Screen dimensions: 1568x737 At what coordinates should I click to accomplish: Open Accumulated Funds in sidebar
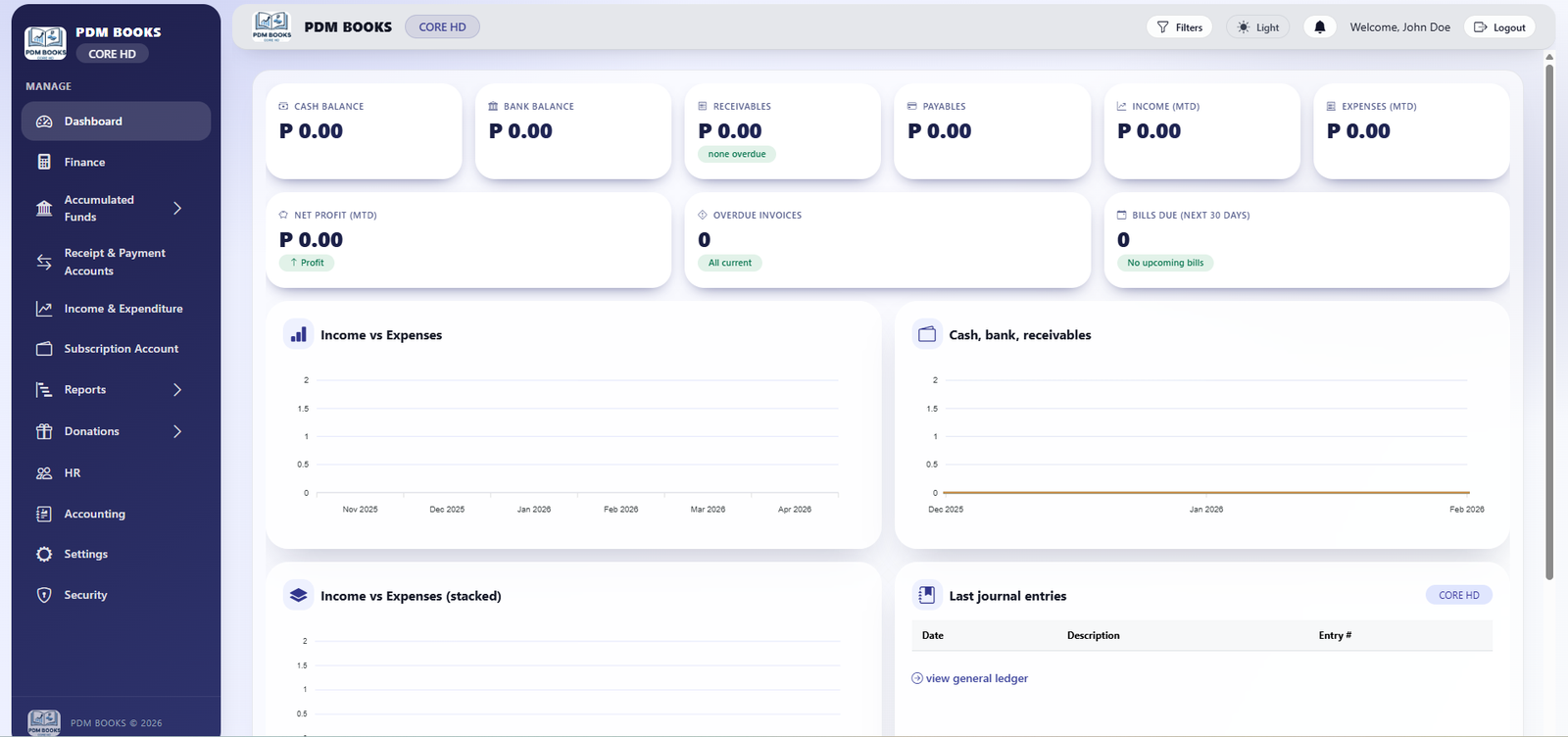[99, 208]
